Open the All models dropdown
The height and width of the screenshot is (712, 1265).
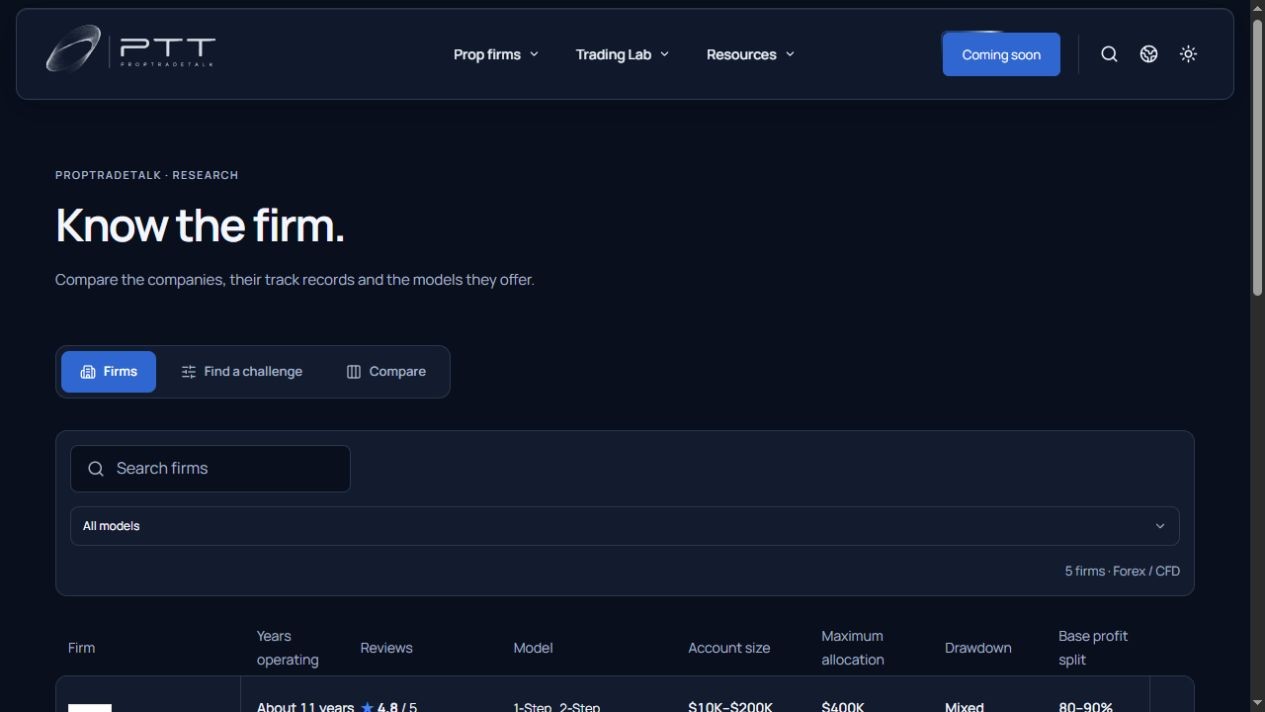625,526
